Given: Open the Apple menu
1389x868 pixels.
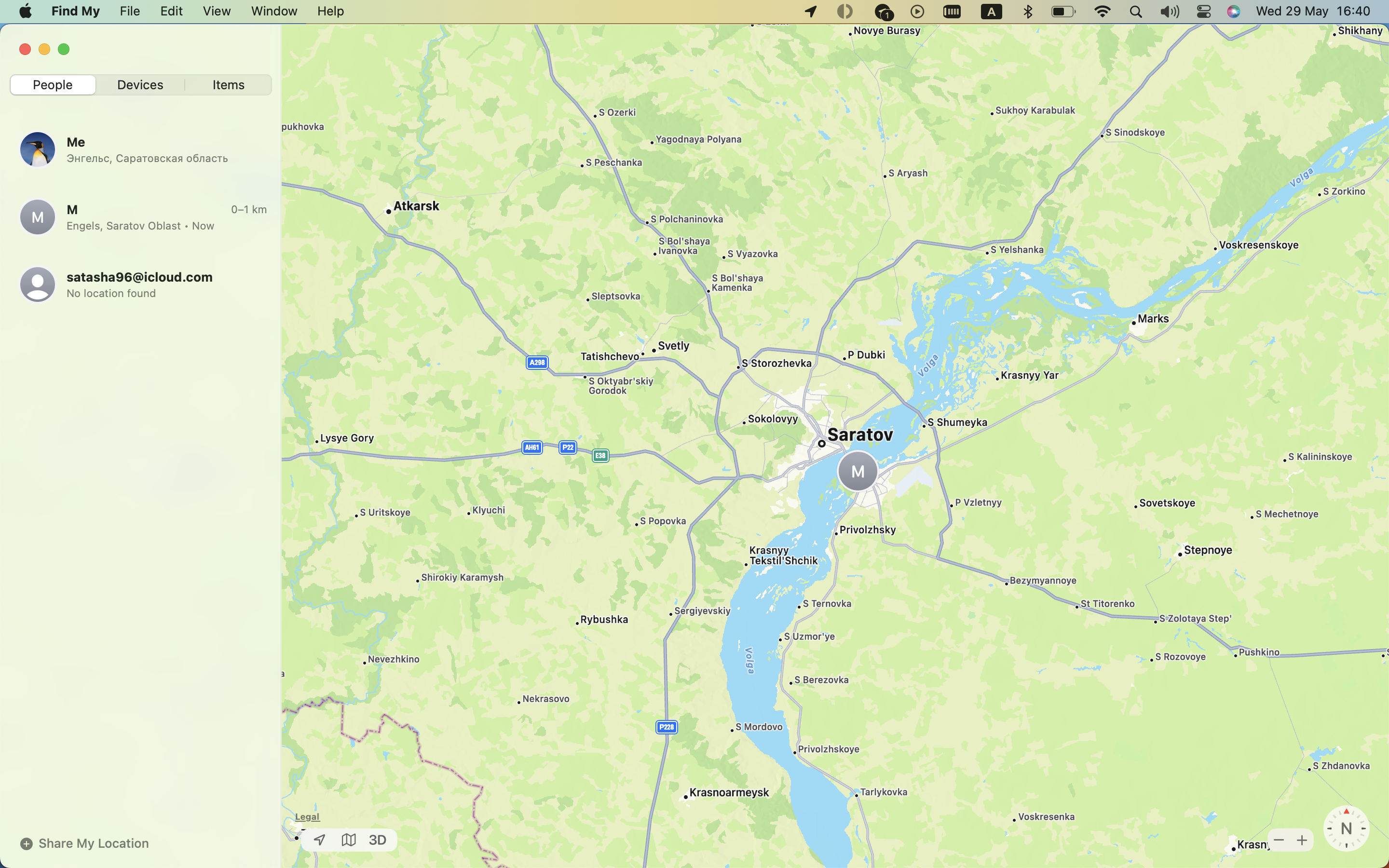Looking at the screenshot, I should [25, 11].
